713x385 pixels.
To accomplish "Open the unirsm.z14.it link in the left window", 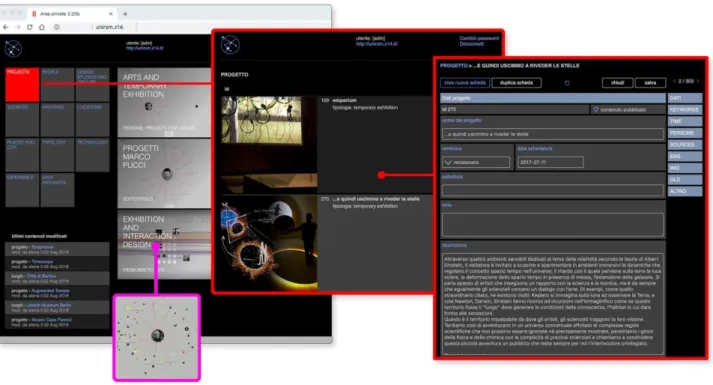I will (145, 48).
